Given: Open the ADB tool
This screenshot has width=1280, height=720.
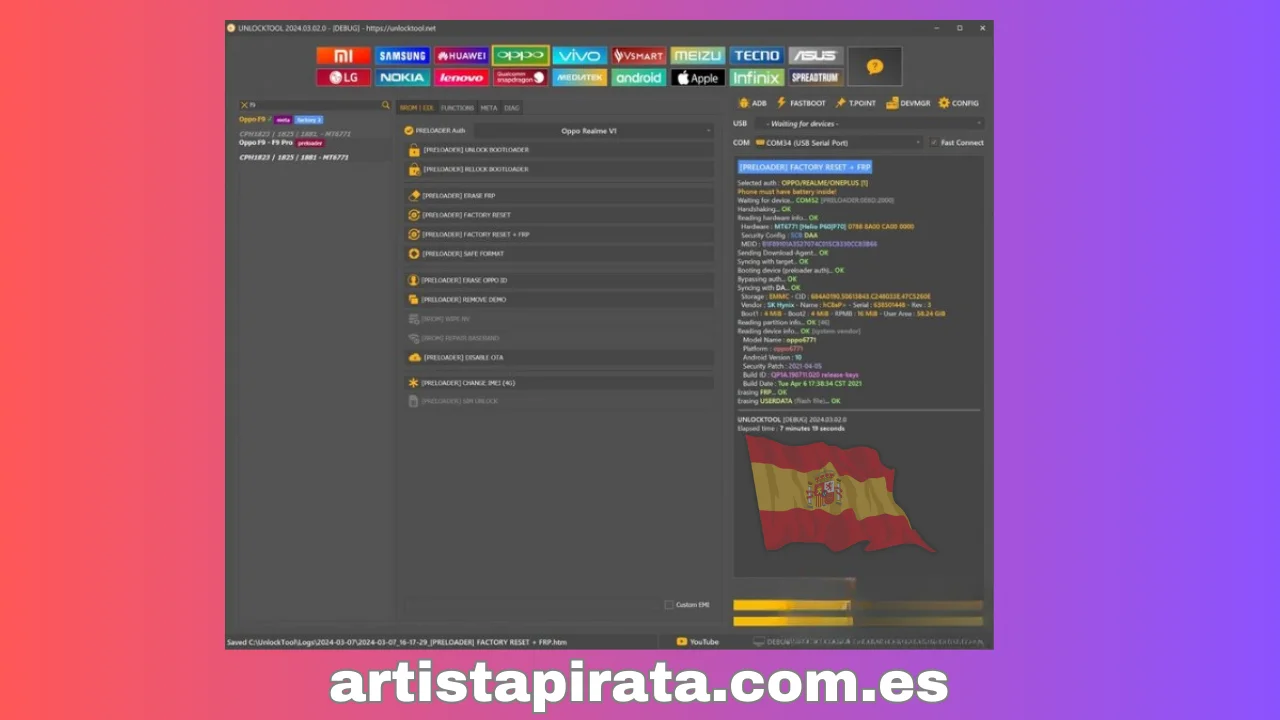Looking at the screenshot, I should (x=752, y=103).
